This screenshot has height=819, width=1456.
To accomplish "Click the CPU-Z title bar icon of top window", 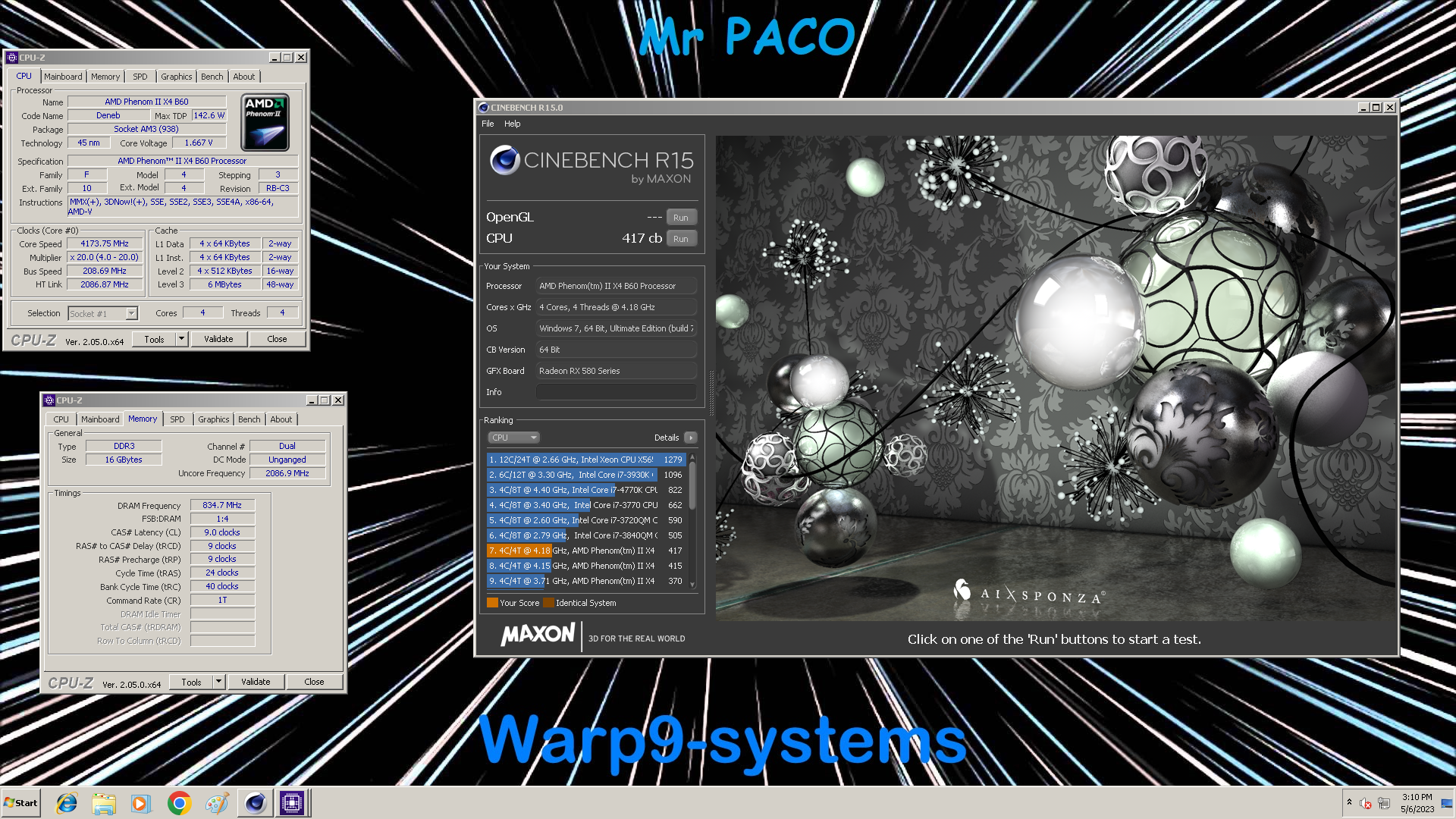I will tap(11, 58).
